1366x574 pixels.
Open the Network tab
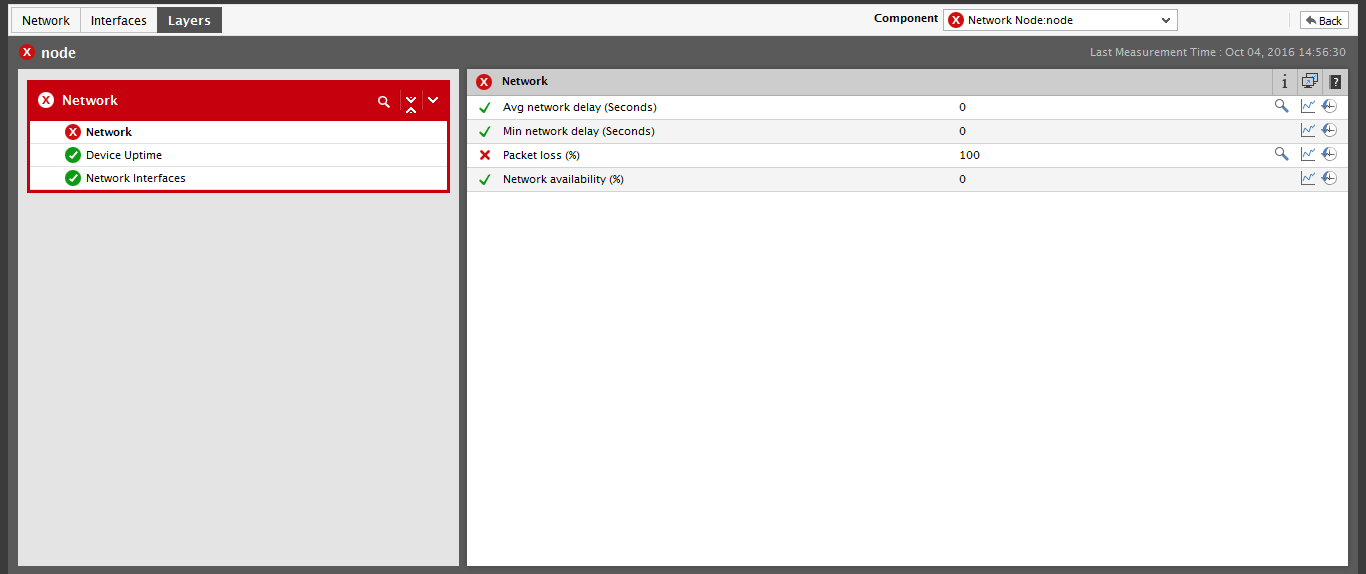(x=46, y=20)
